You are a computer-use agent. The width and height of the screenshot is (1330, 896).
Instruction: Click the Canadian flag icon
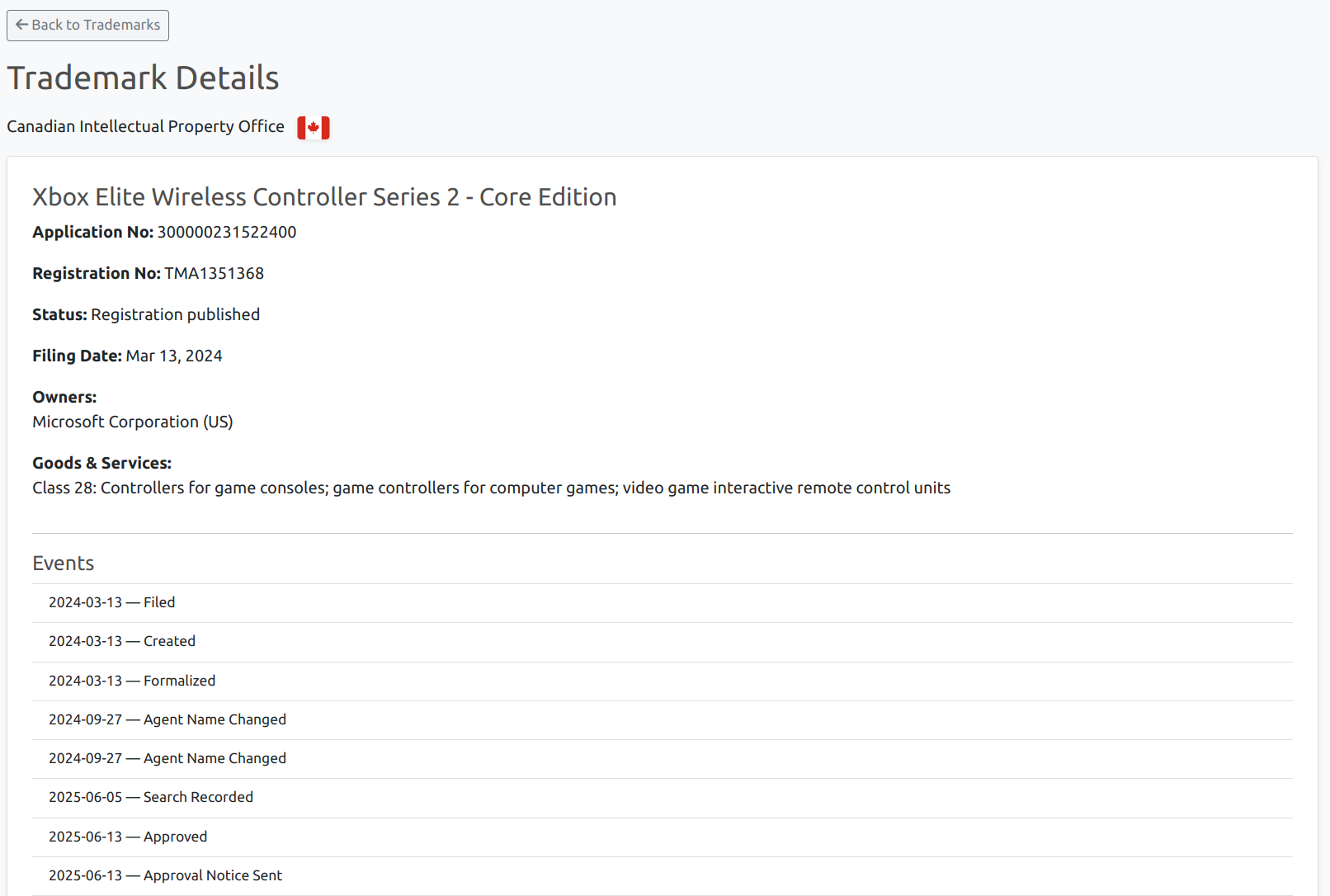pos(314,128)
